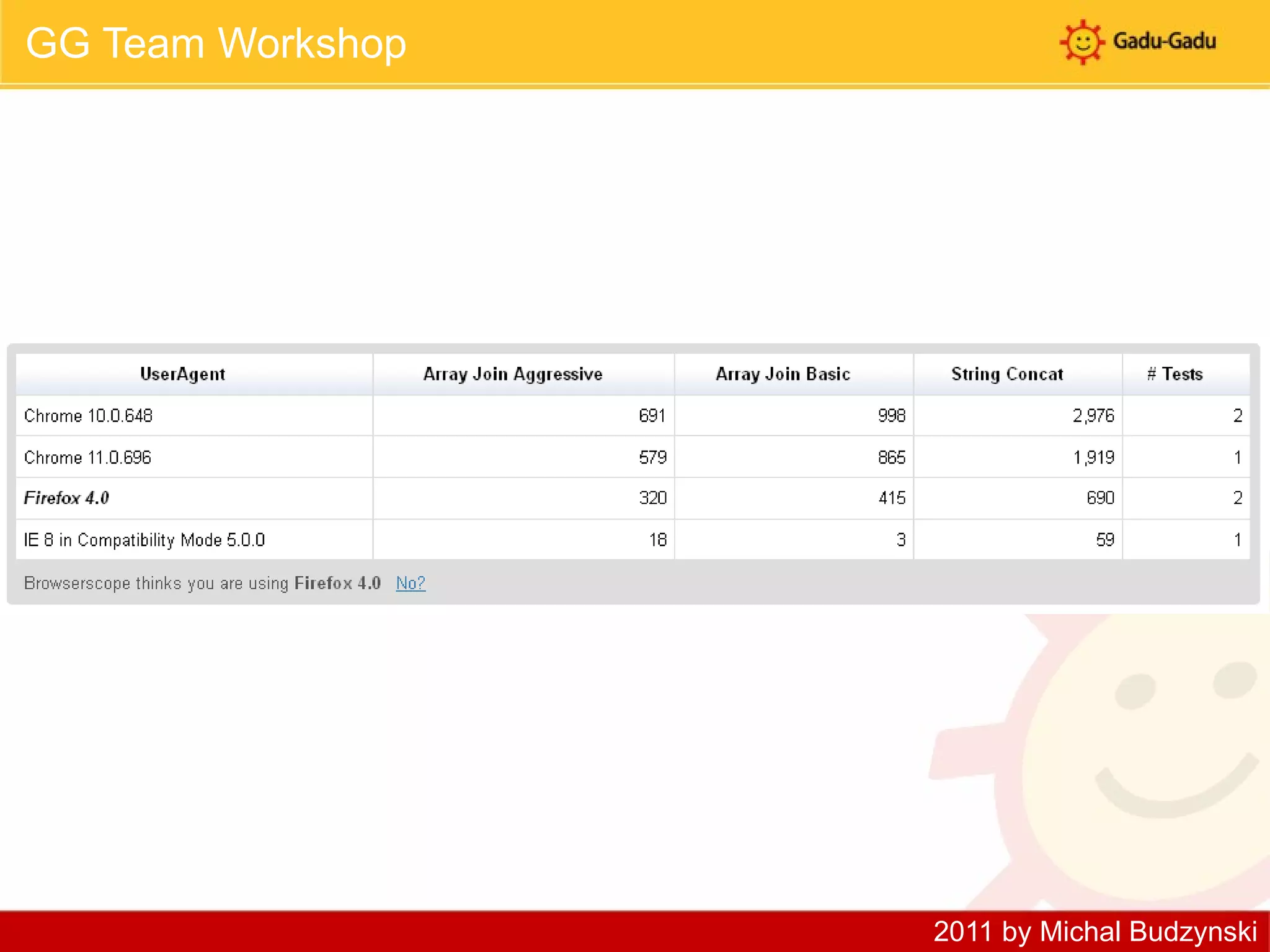Click the 'No?' link after Firefox 4.0
The height and width of the screenshot is (952, 1270).
tap(411, 583)
